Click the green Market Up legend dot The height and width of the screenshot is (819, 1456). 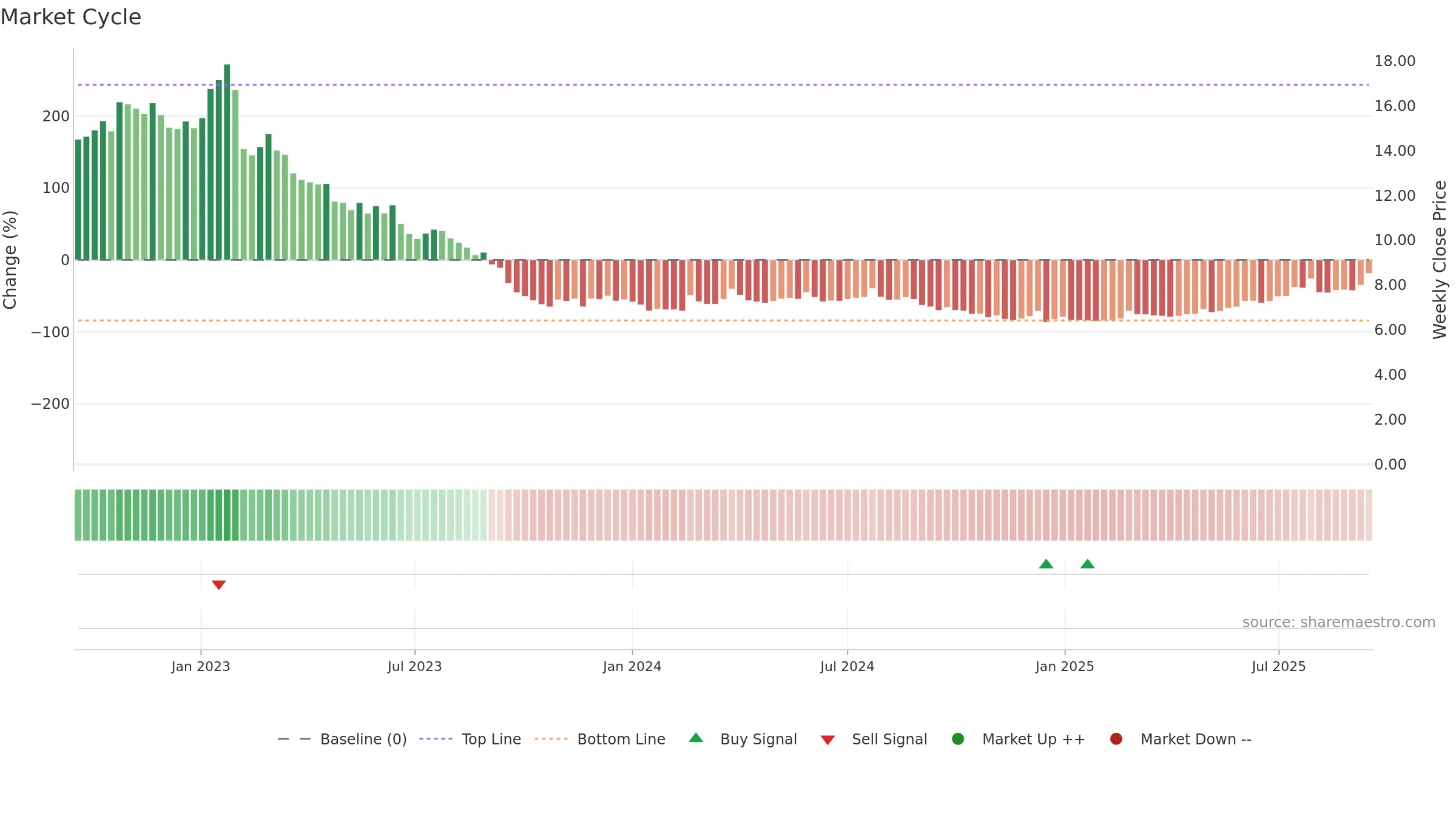tap(959, 739)
